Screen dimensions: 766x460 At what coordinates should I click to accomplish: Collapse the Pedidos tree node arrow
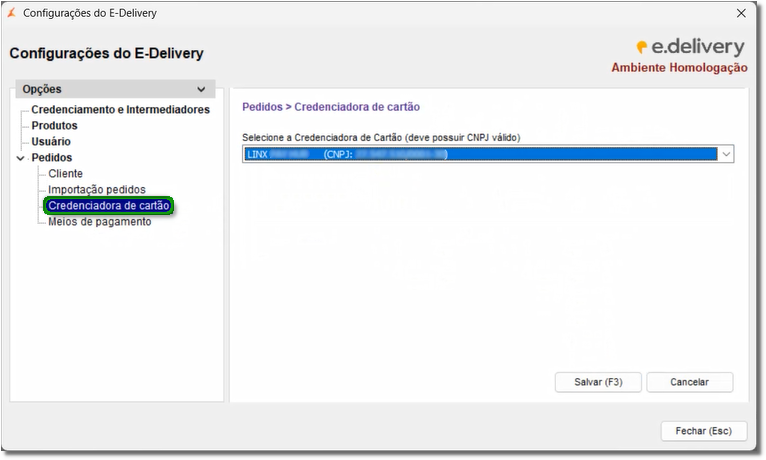(21, 158)
